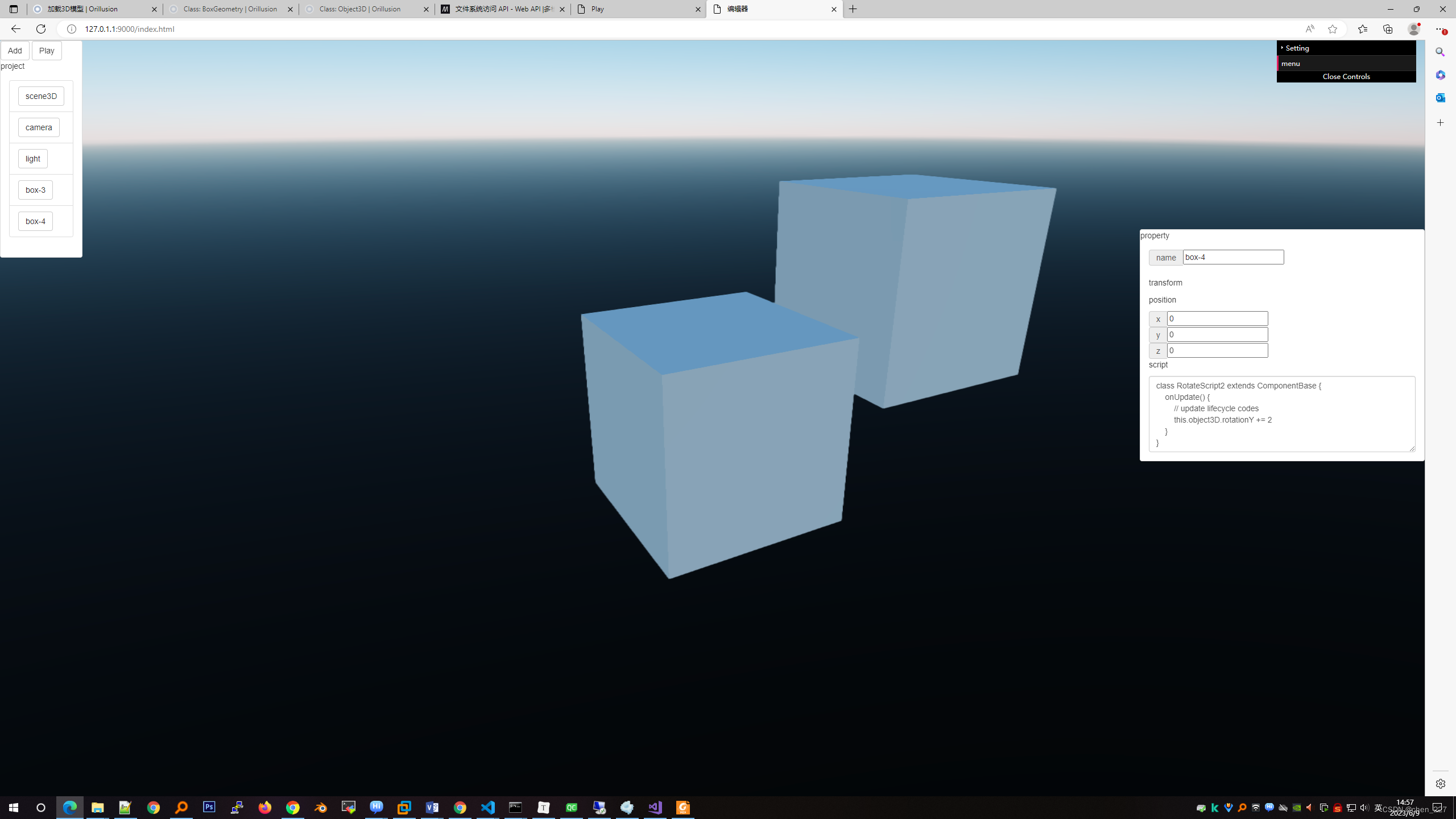Launch Visual Studio Code from taskbar

click(488, 808)
